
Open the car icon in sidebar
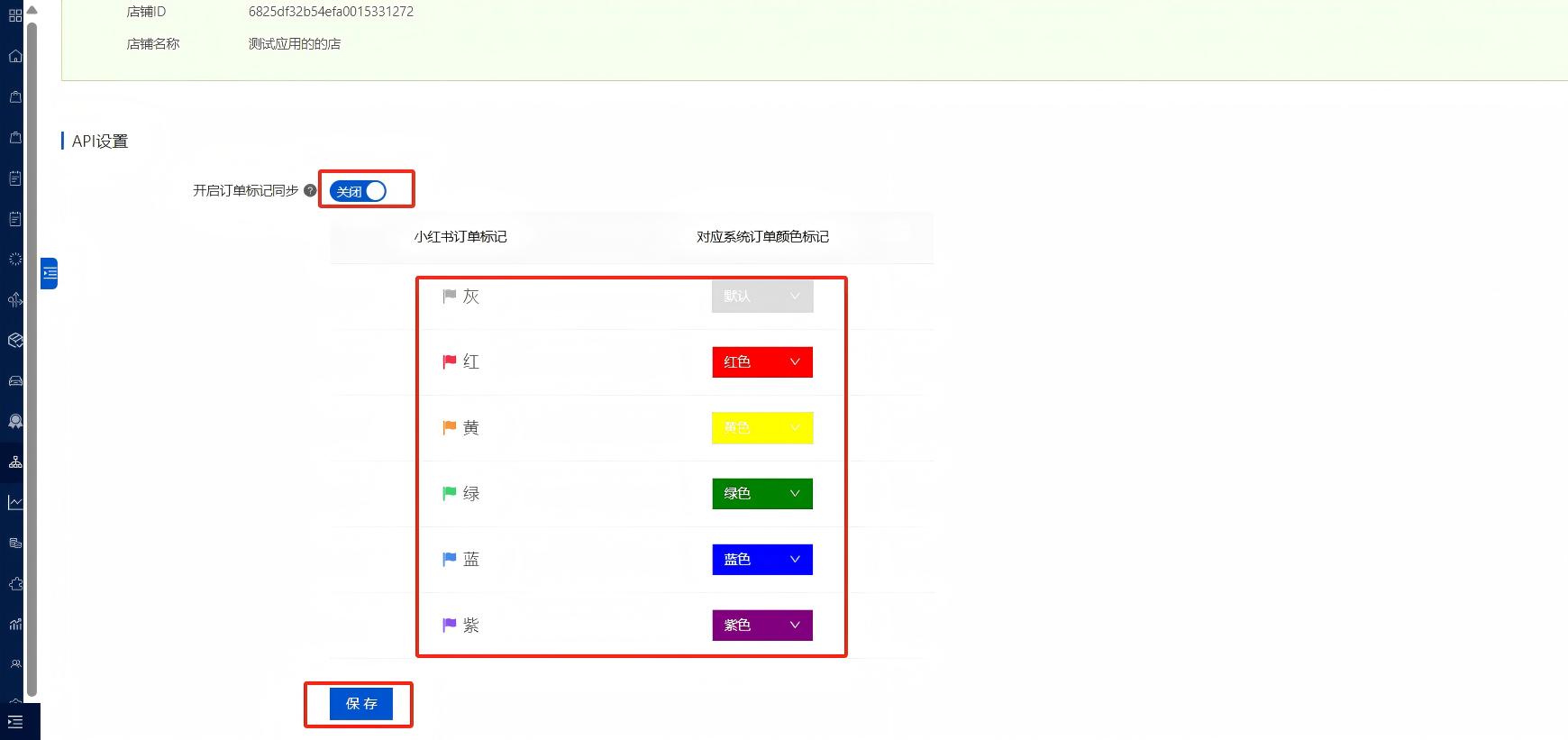[15, 380]
